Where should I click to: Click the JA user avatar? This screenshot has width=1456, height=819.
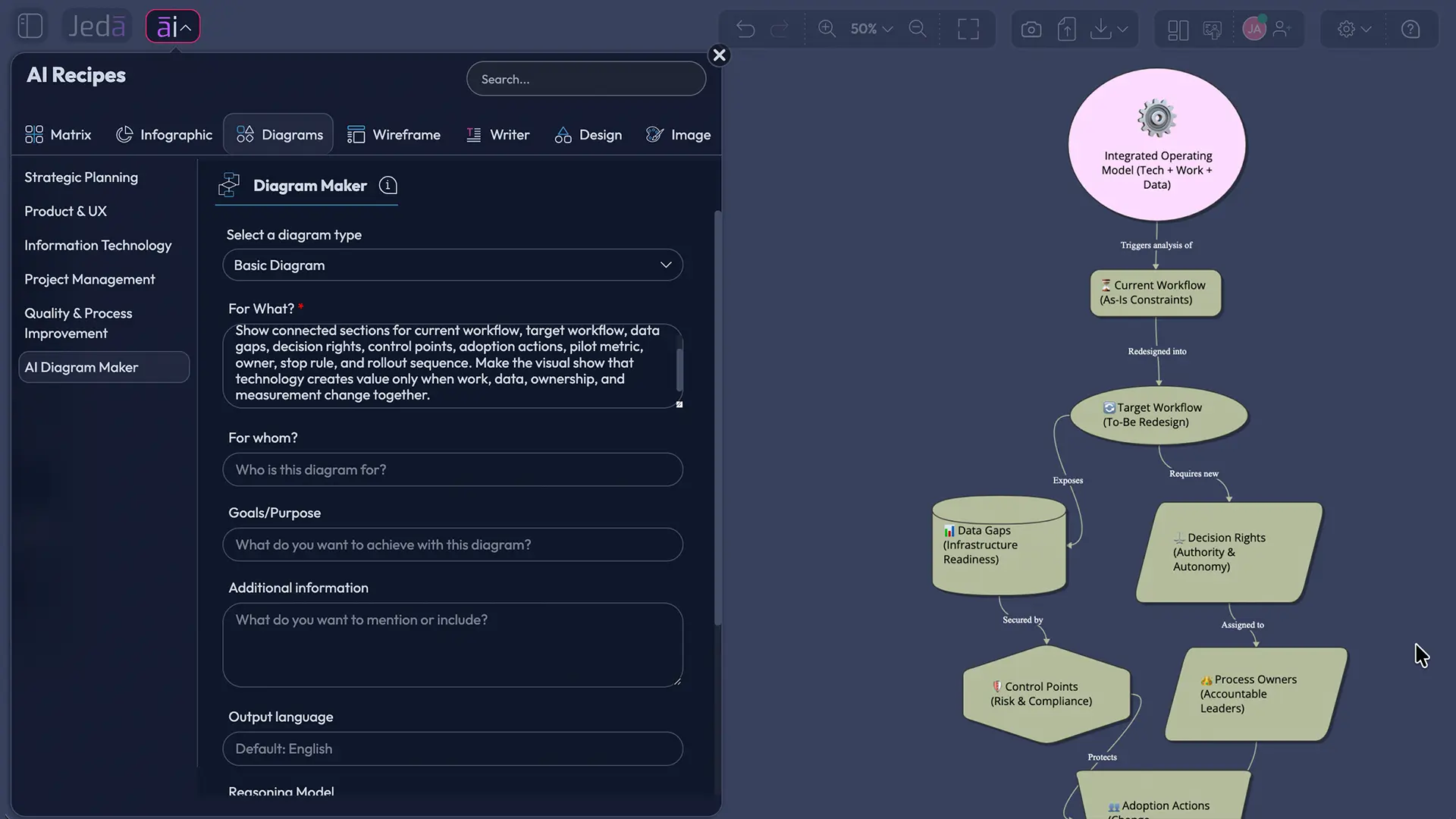(1254, 29)
